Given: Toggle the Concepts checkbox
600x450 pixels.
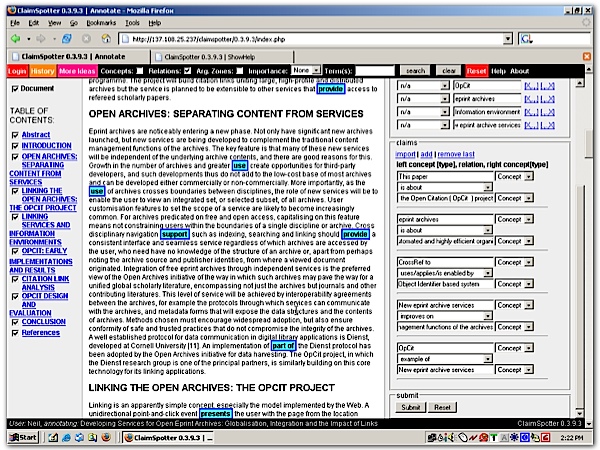Looking at the screenshot, I should [140, 71].
